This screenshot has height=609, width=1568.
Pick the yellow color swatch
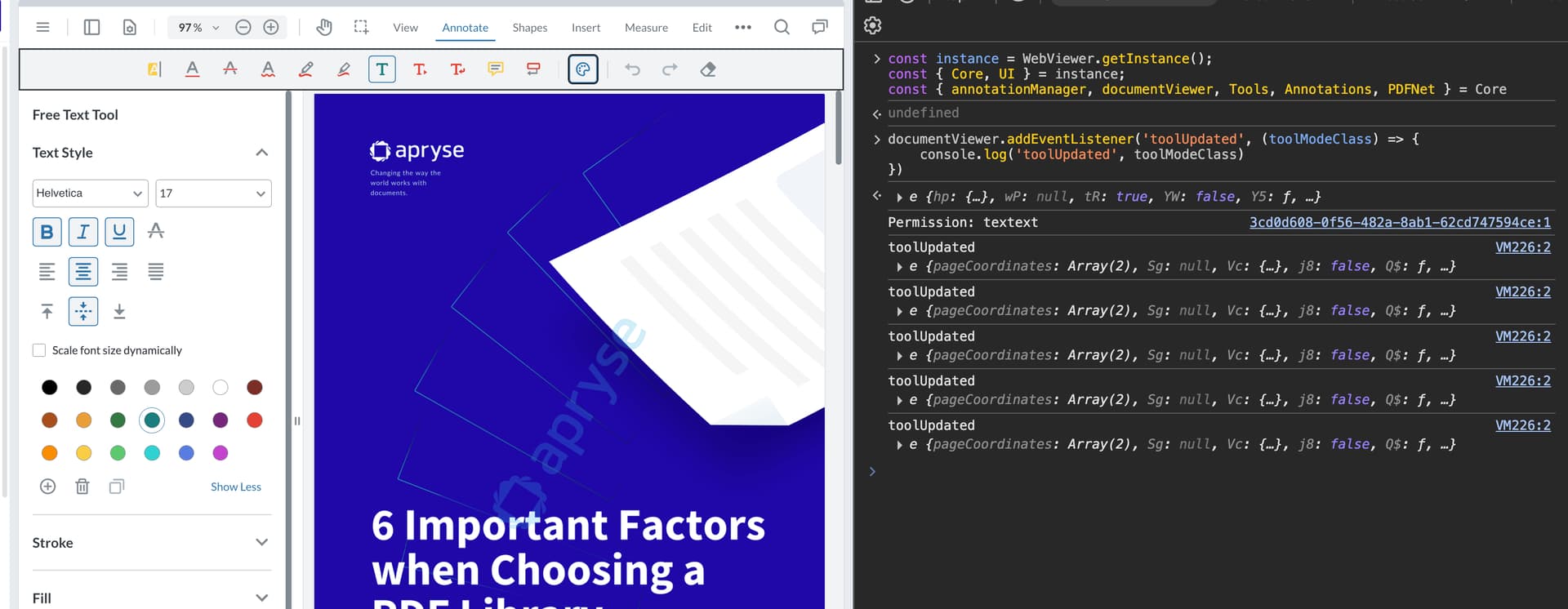click(83, 452)
